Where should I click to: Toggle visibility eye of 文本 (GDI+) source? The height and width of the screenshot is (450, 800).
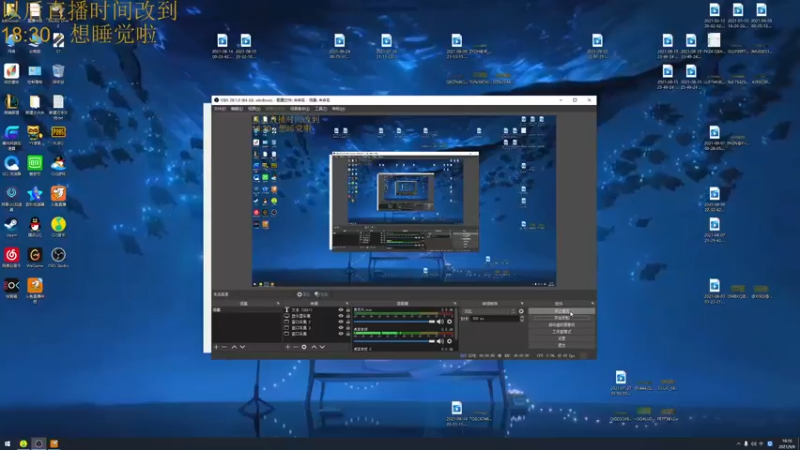(x=341, y=310)
